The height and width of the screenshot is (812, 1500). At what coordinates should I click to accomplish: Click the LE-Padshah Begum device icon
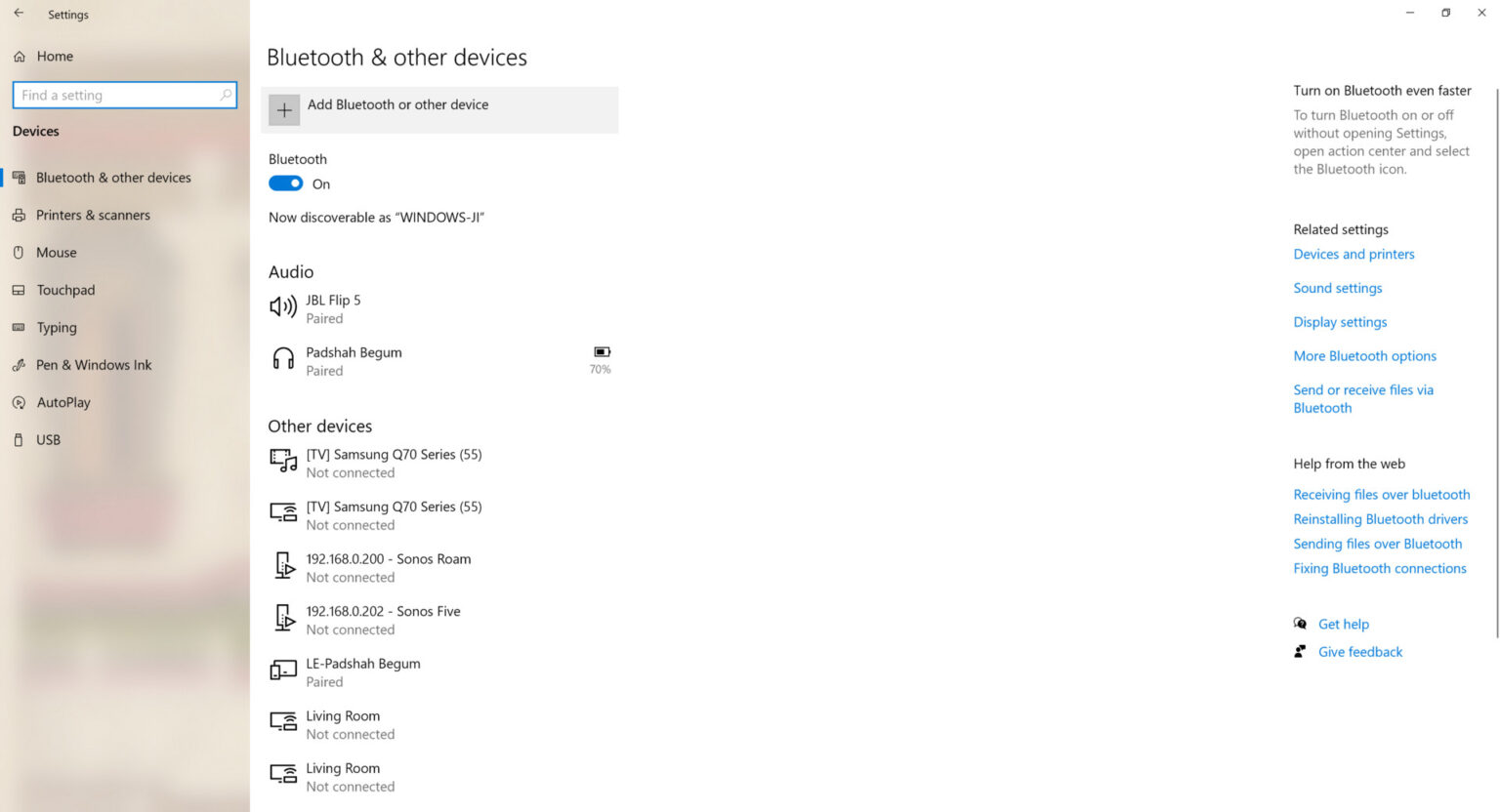(x=283, y=670)
